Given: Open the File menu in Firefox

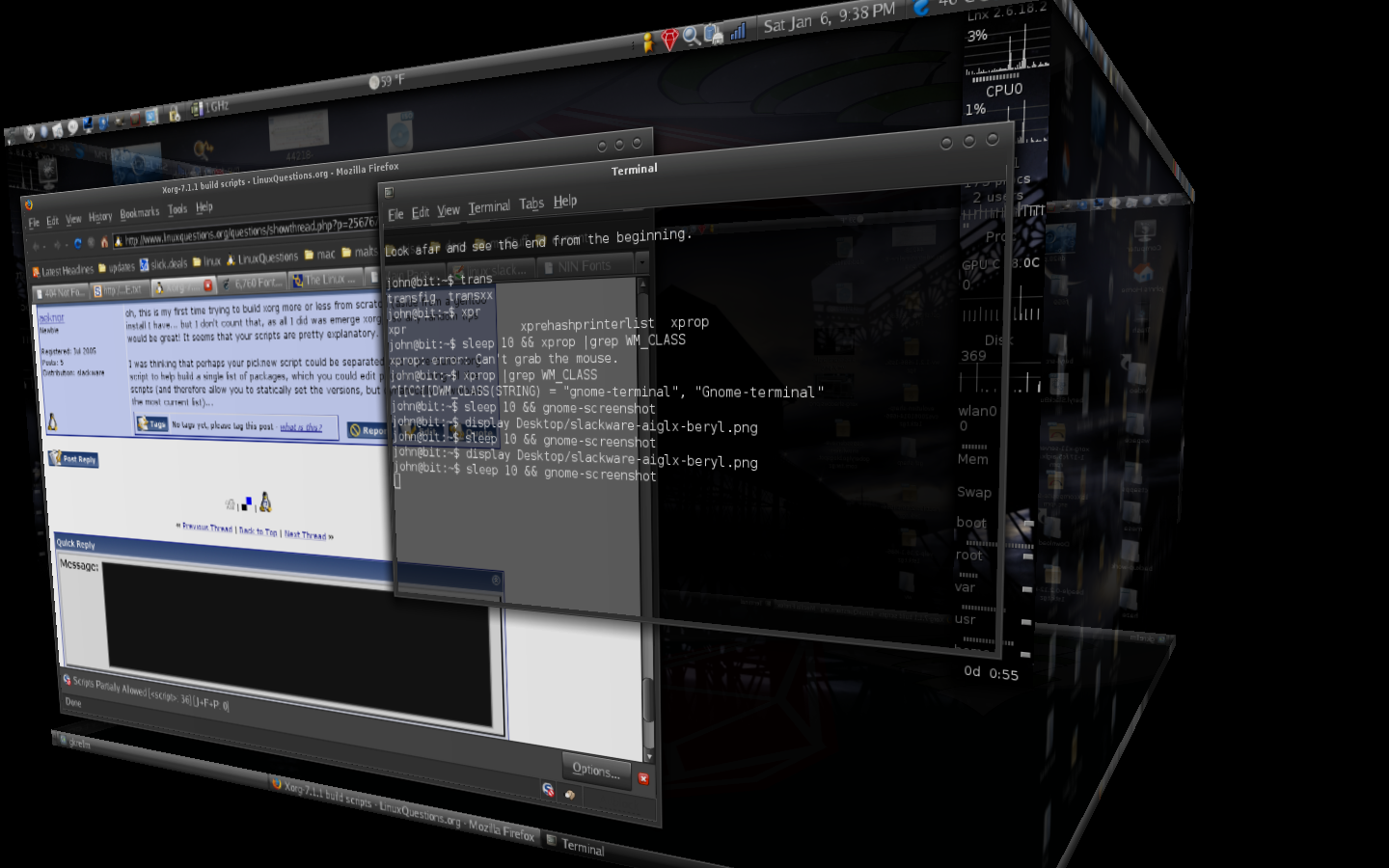Looking at the screenshot, I should point(34,223).
